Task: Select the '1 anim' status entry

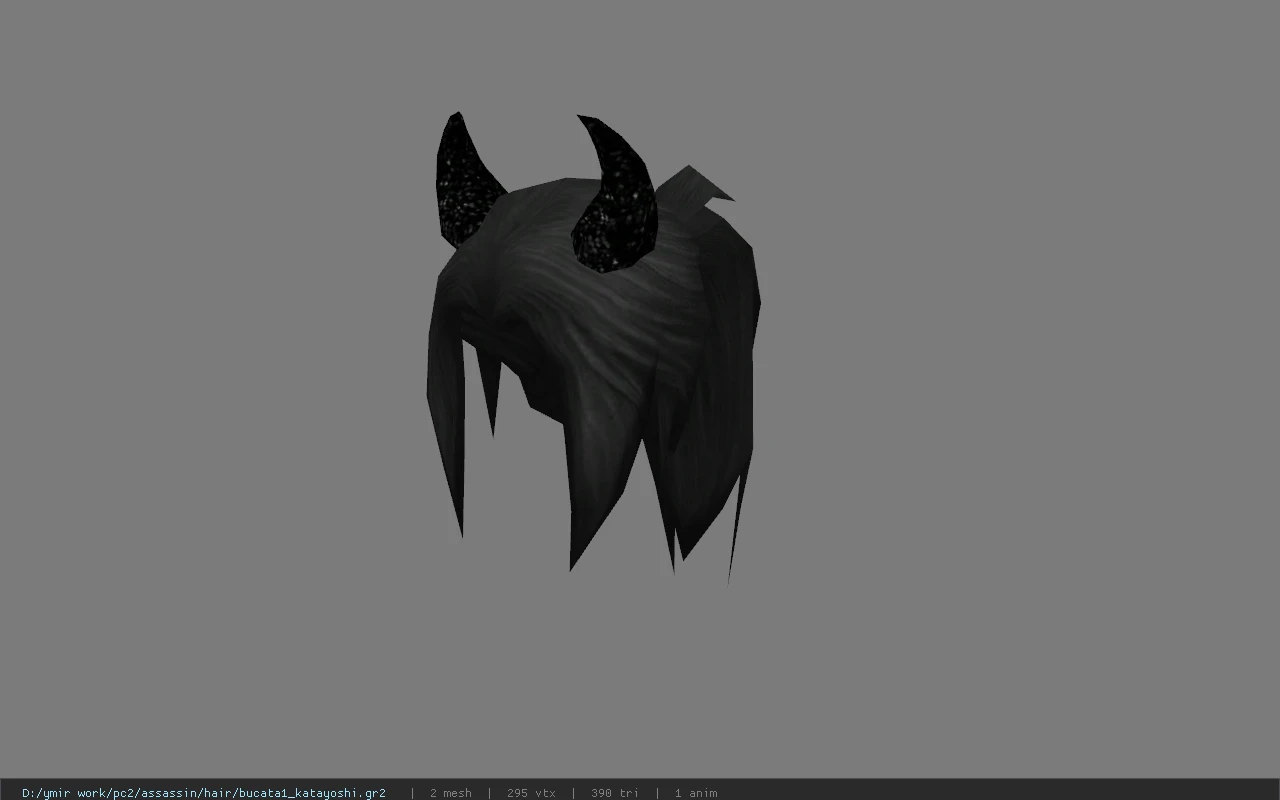Action: coord(695,793)
